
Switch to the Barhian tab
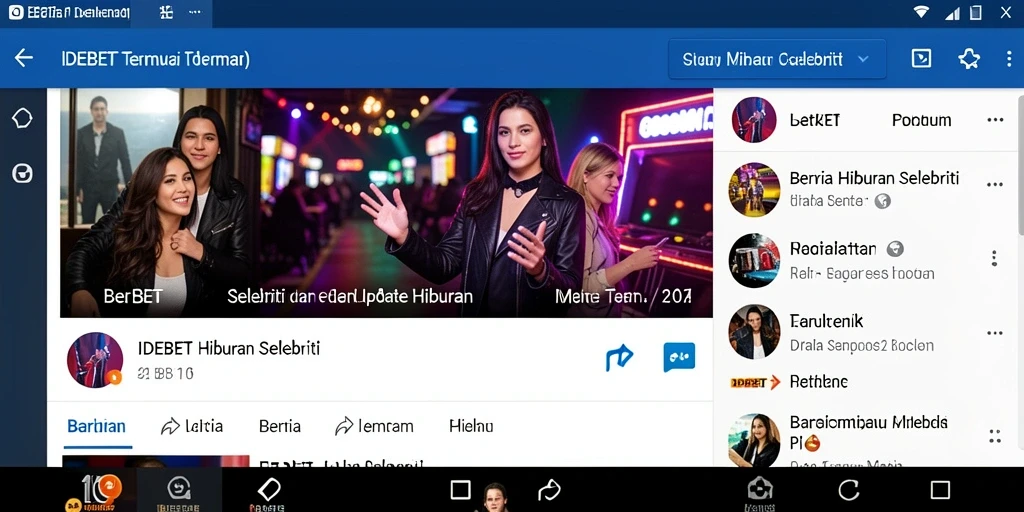[97, 426]
